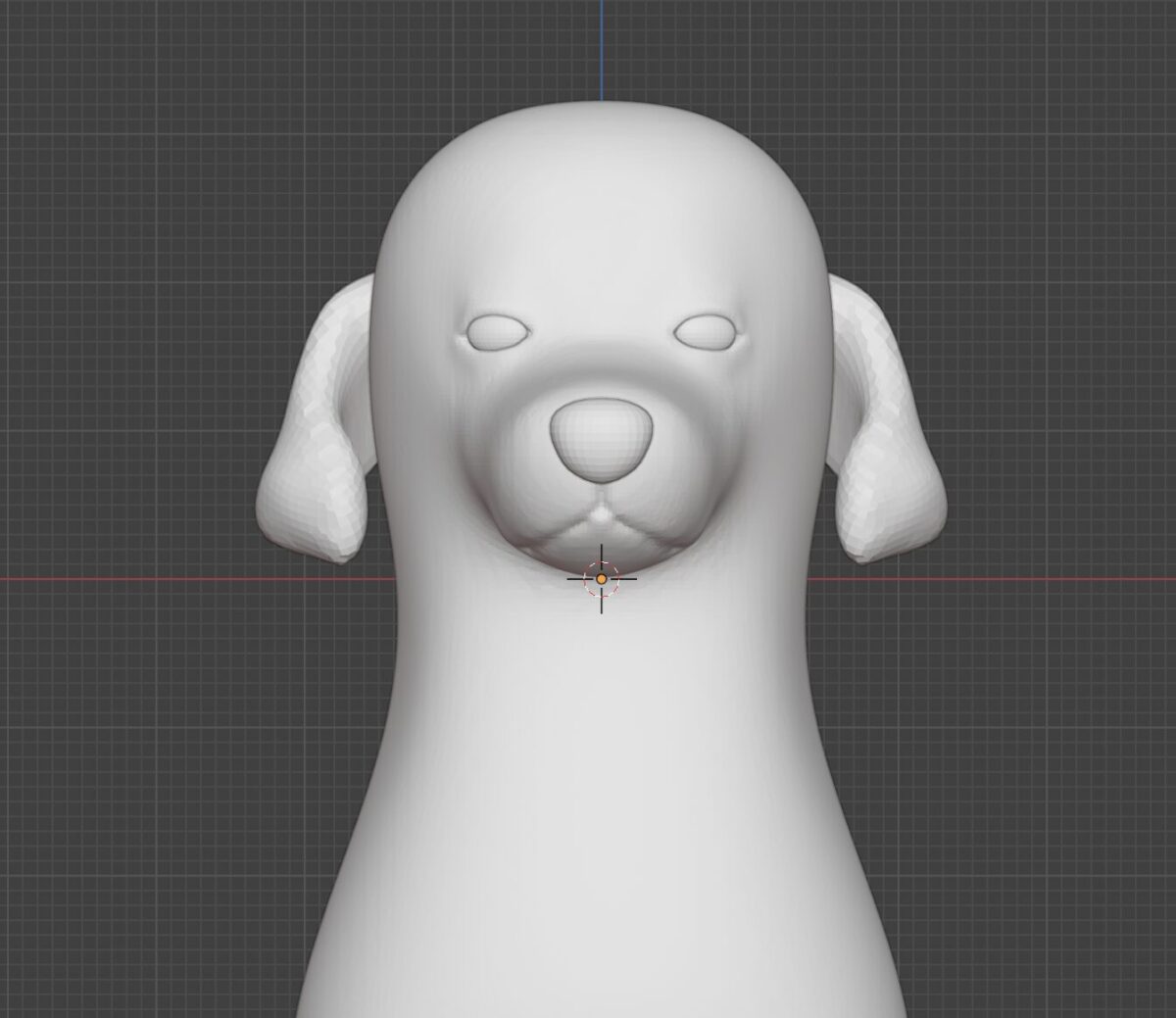The image size is (1176, 1018).
Task: Click the bottom tip of the left ear
Action: pos(338,557)
